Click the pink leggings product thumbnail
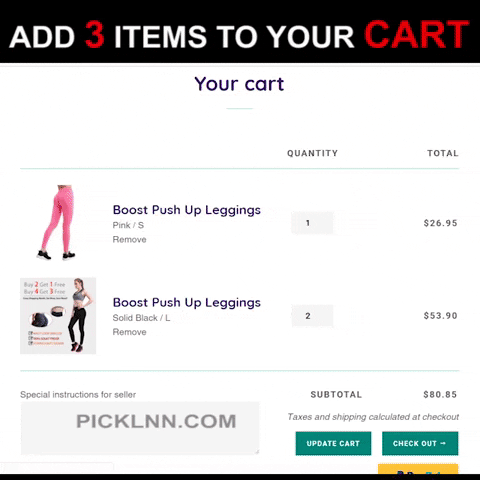The width and height of the screenshot is (480, 480). click(57, 222)
